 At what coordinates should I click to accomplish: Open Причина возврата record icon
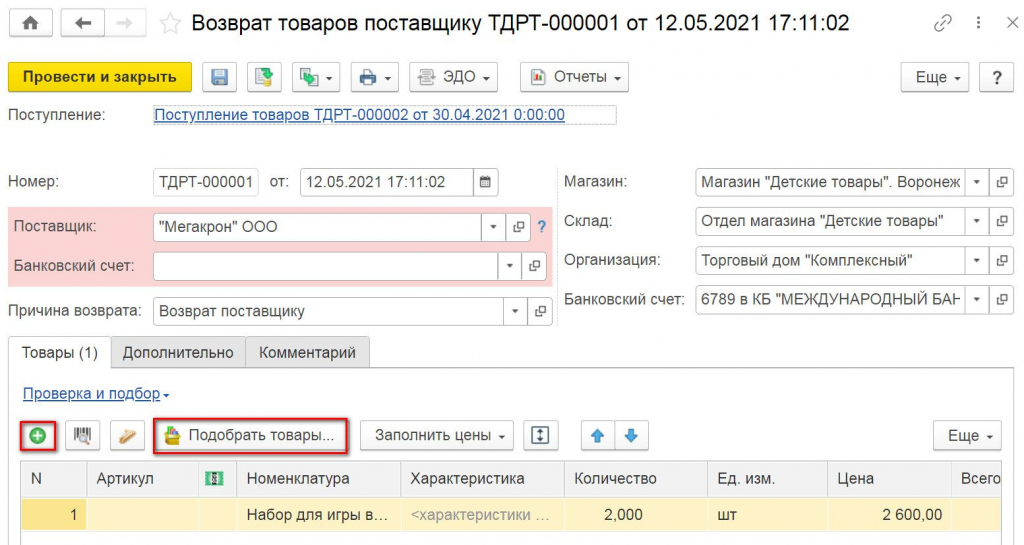click(540, 311)
